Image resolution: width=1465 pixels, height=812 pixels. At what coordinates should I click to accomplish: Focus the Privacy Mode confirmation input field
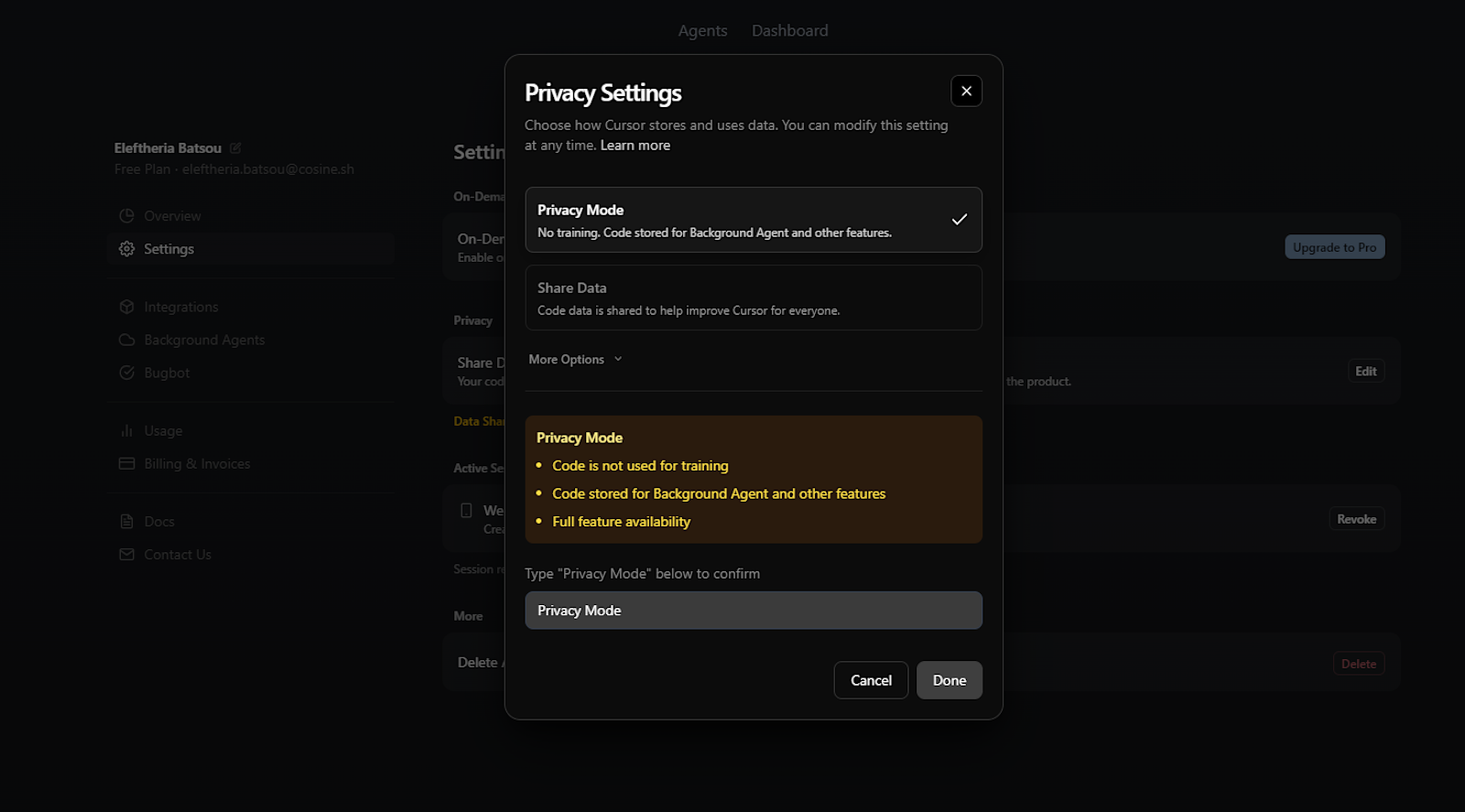tap(754, 611)
